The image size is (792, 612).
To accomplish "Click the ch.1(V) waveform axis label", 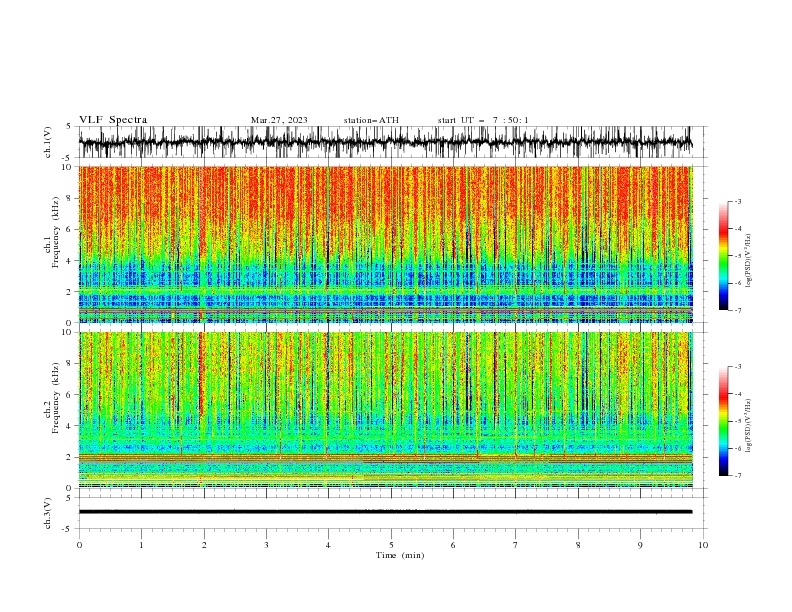I will [x=48, y=142].
